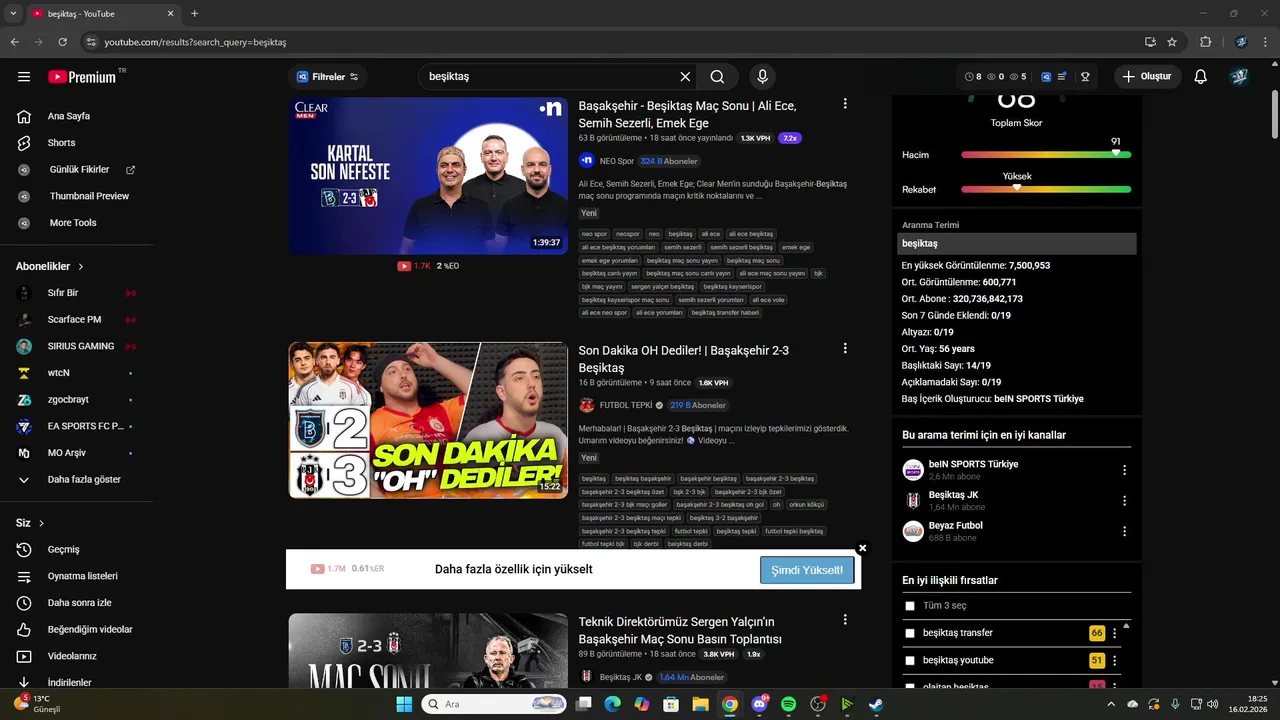
Task: Click the Hacim volume score slider
Action: click(x=1046, y=155)
